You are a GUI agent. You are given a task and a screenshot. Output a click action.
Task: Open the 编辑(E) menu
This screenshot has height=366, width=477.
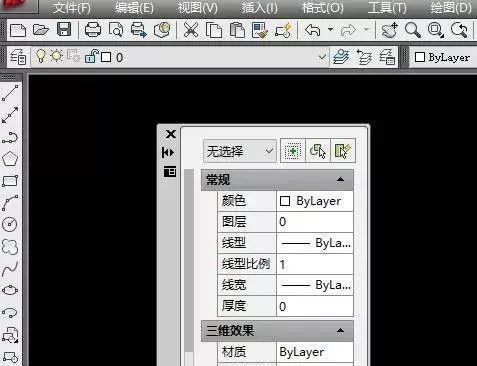pyautogui.click(x=134, y=8)
